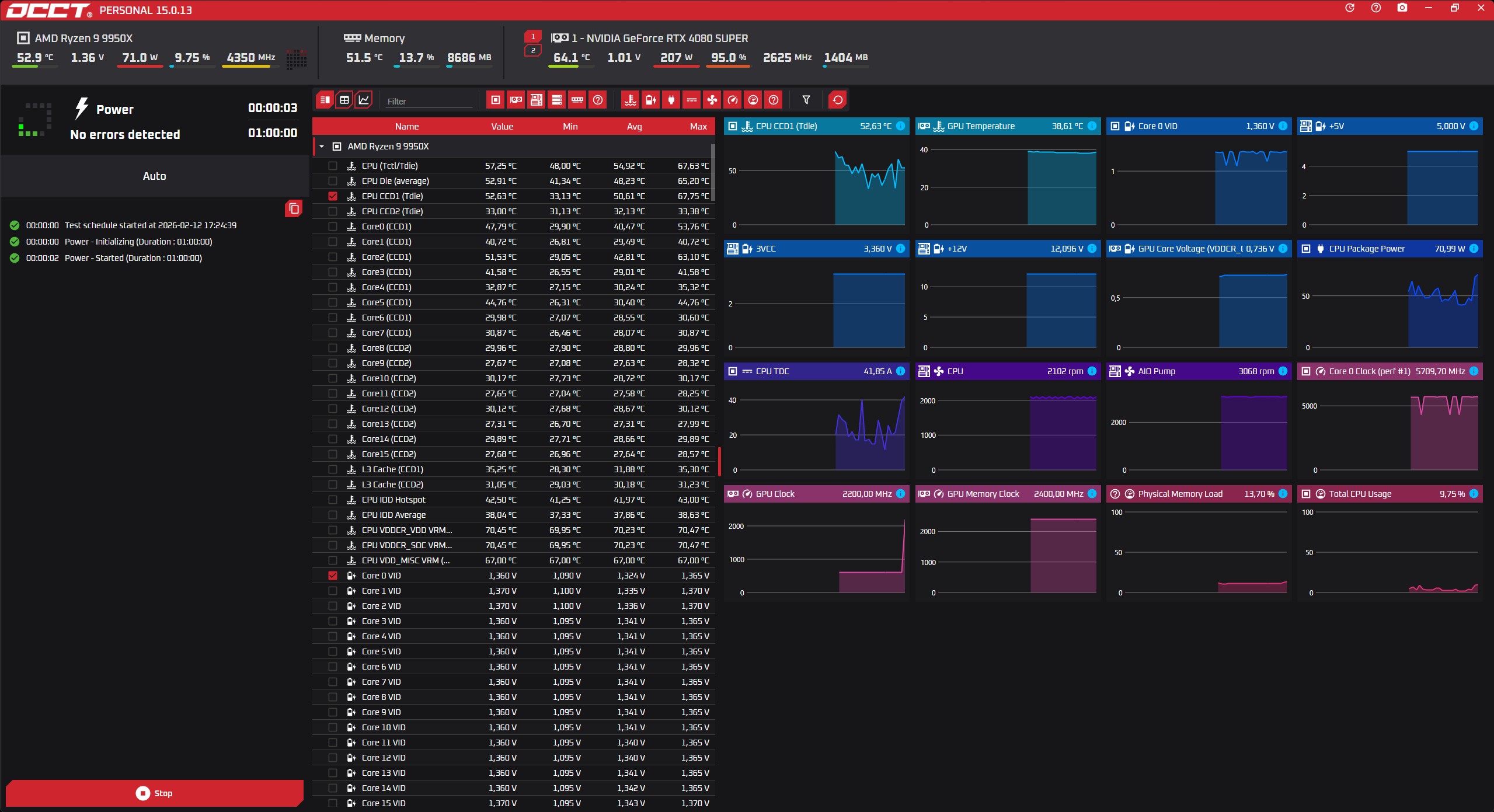
Task: Click the motherboard device filter icon
Action: [x=537, y=100]
